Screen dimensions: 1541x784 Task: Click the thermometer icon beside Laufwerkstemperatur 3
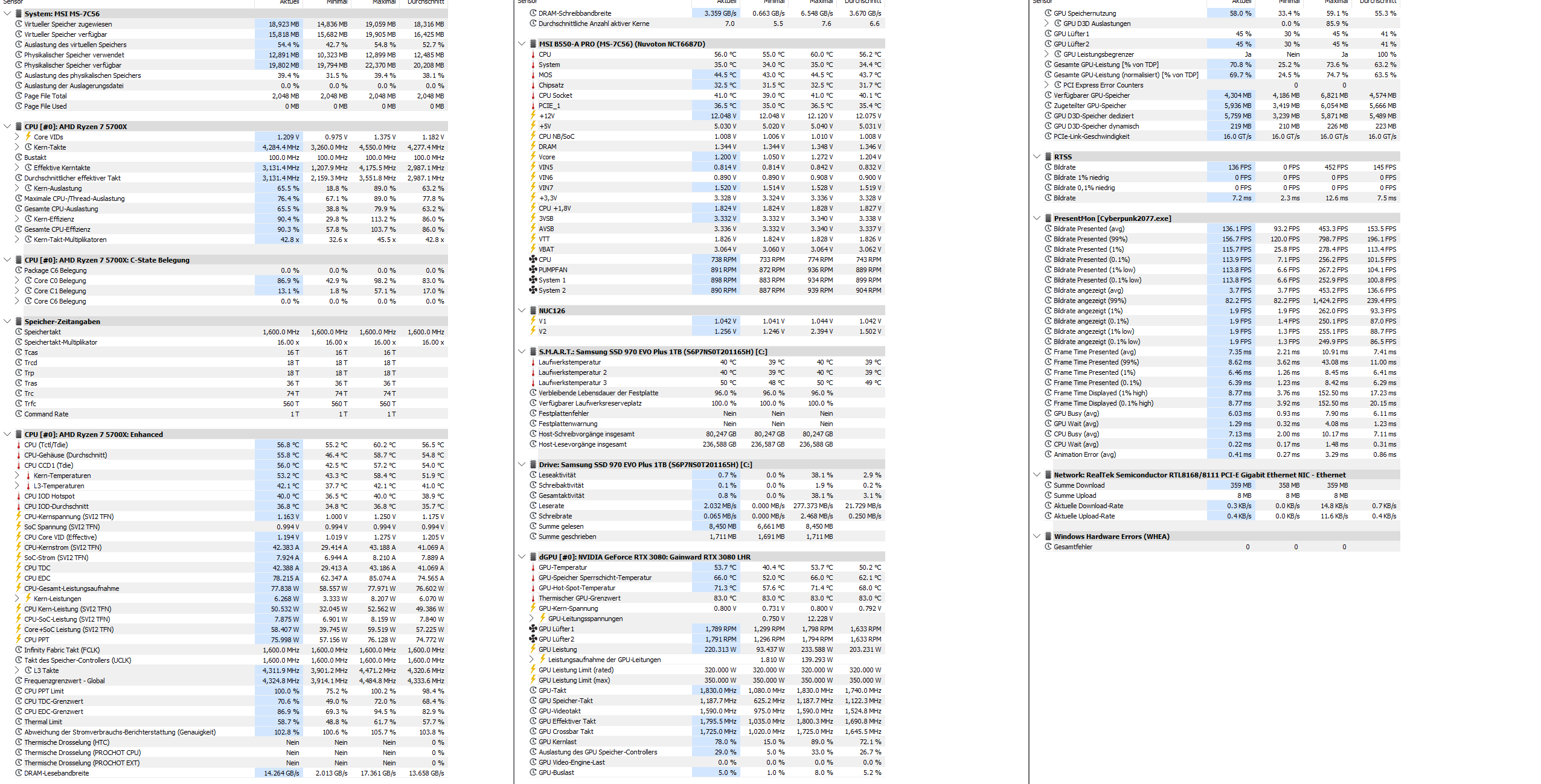(533, 383)
